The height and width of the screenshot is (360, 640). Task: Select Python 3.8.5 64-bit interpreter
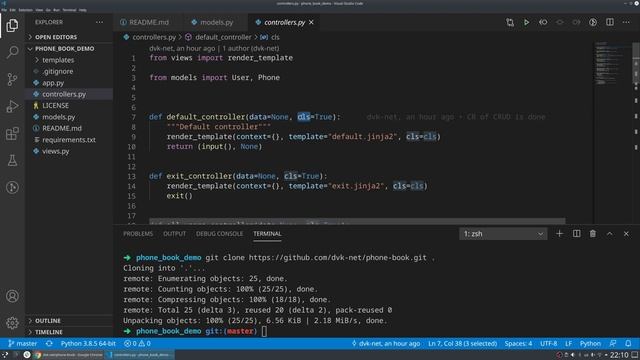88,344
